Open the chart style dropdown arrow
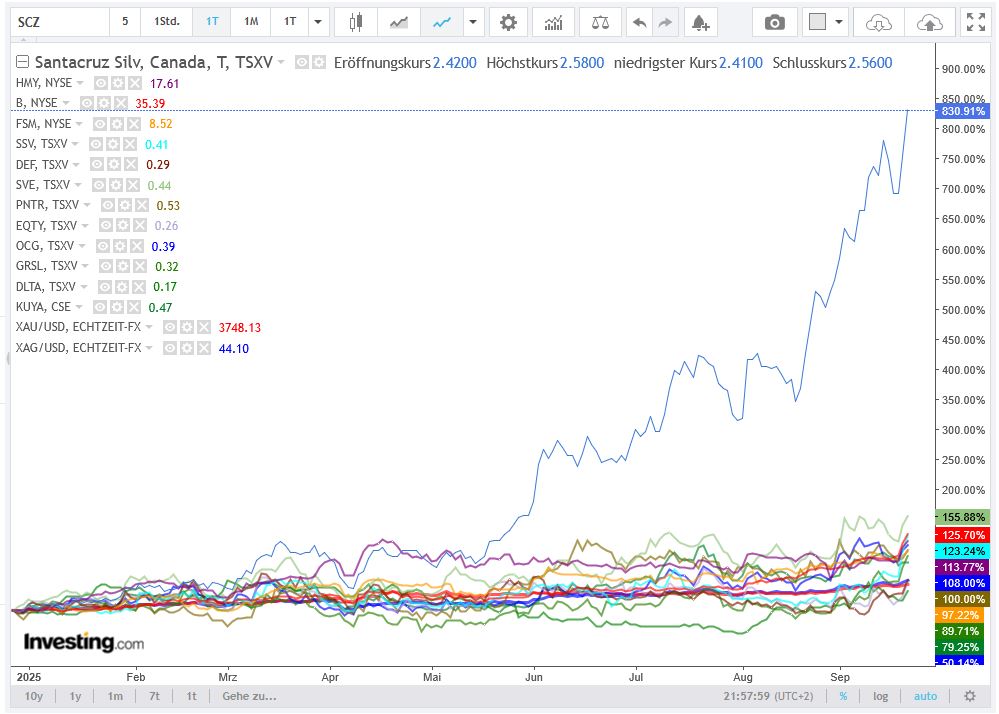Viewport: 999px width, 714px height. point(473,22)
